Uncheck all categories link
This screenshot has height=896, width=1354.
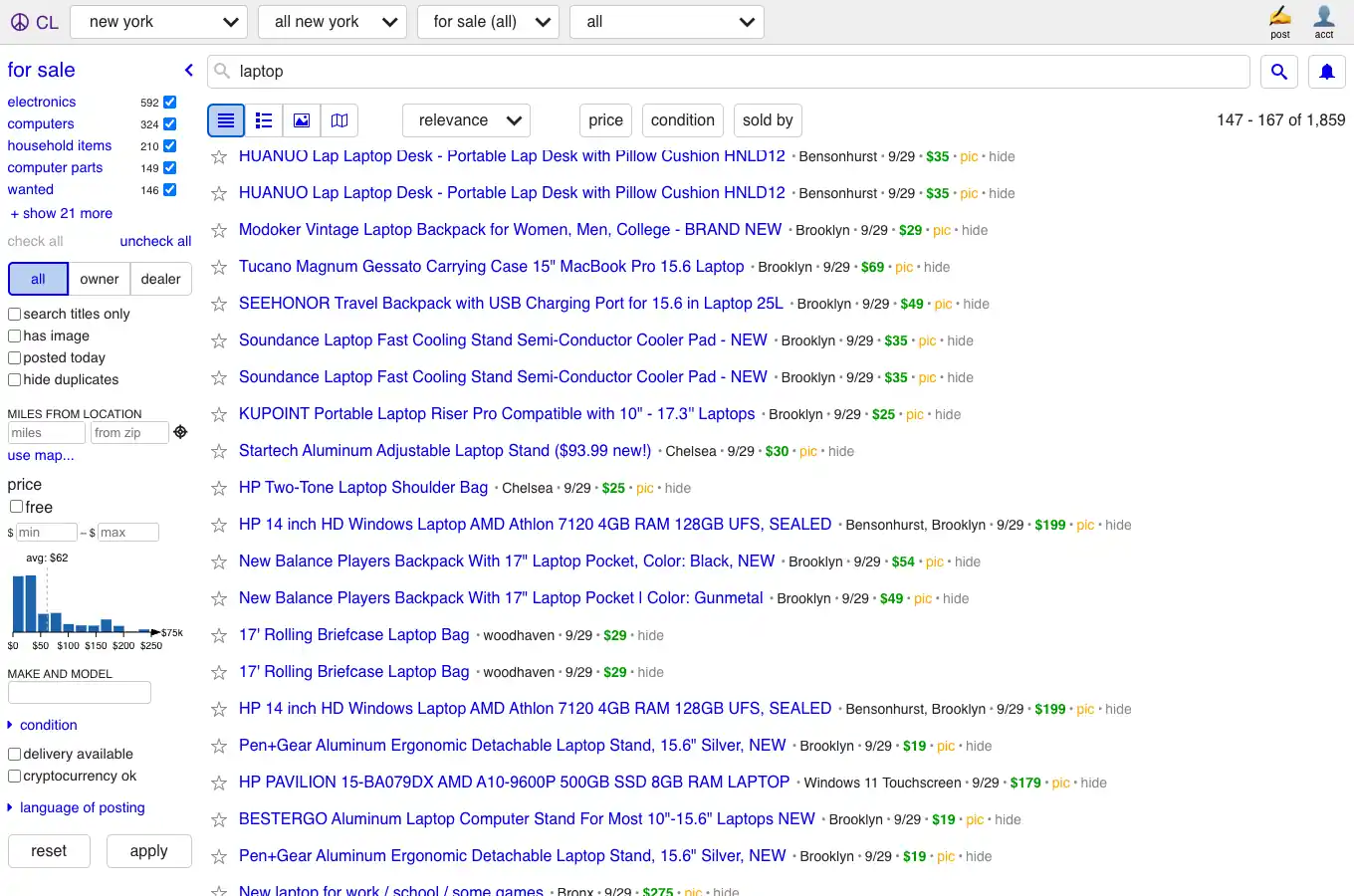pos(155,241)
